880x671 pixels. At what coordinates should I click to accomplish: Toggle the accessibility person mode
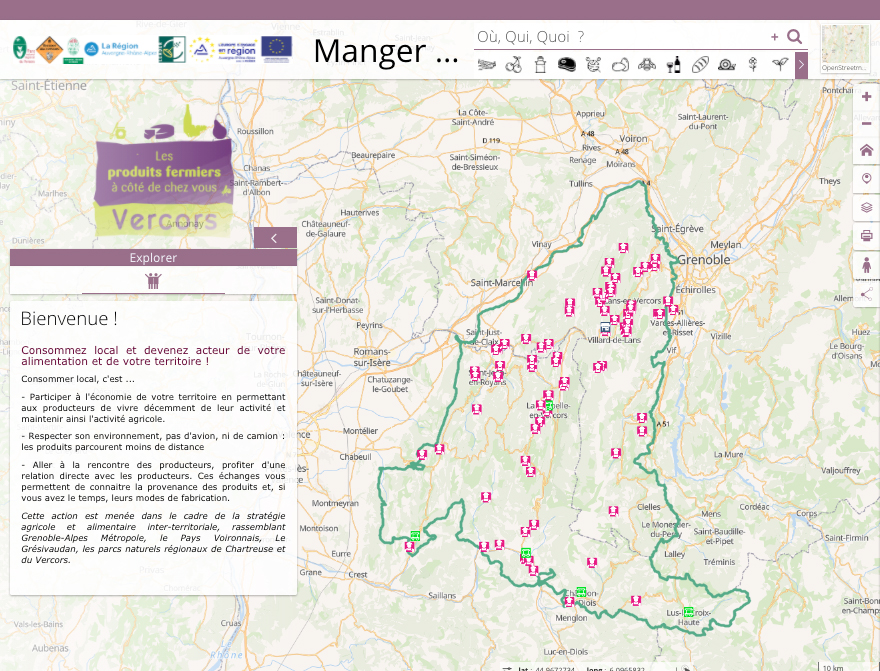click(x=866, y=265)
